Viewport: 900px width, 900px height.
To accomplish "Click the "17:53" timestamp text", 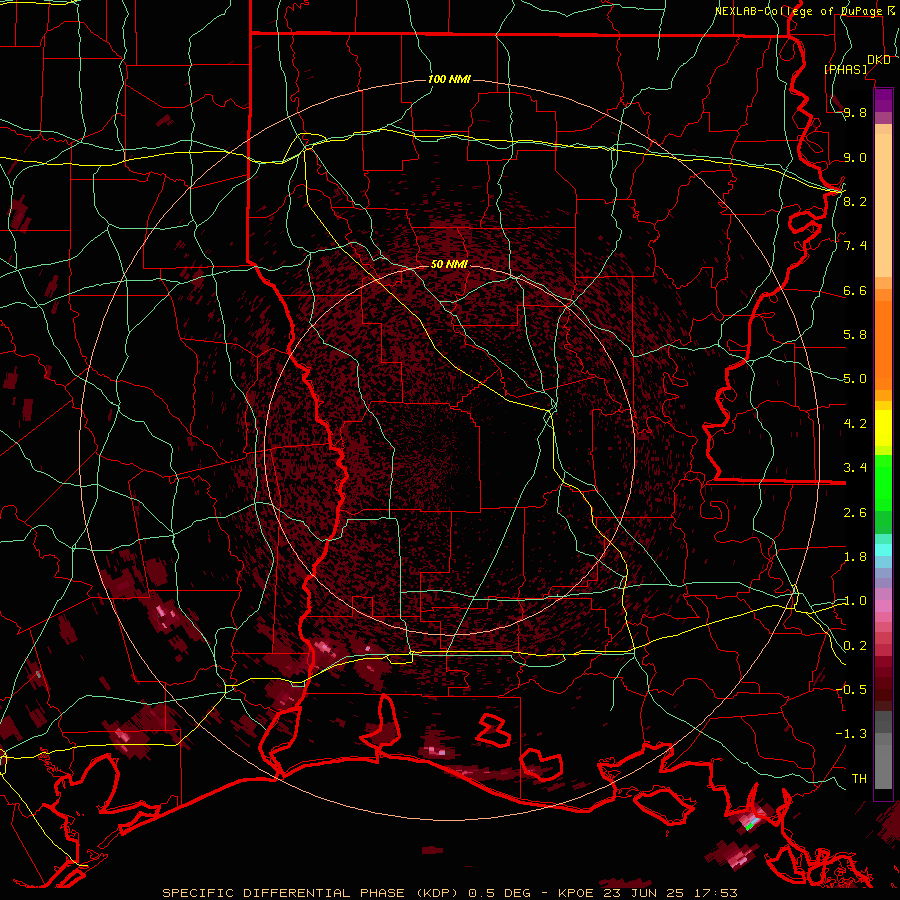I will pos(714,893).
